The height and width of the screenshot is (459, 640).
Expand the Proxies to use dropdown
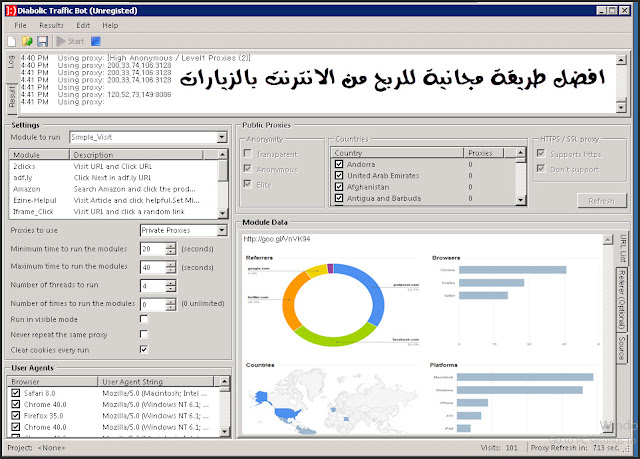(x=222, y=230)
